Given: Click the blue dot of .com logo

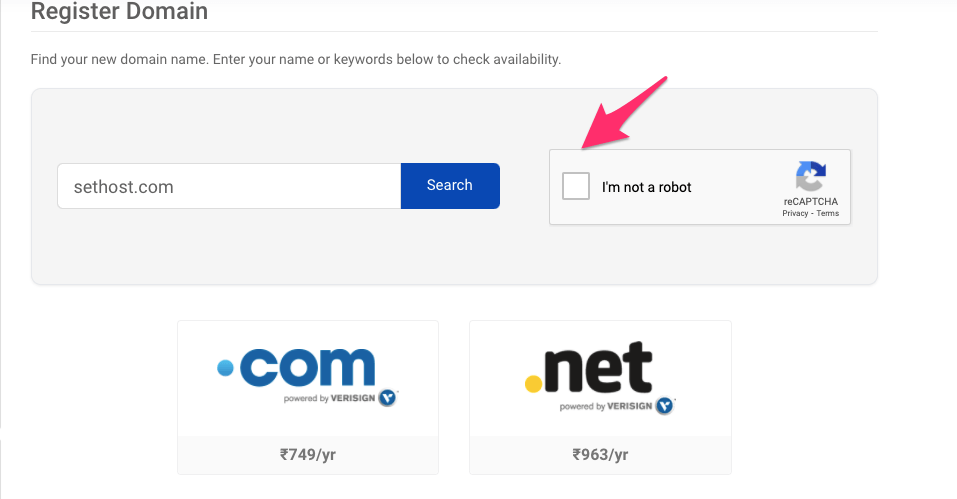Looking at the screenshot, I should pyautogui.click(x=225, y=368).
